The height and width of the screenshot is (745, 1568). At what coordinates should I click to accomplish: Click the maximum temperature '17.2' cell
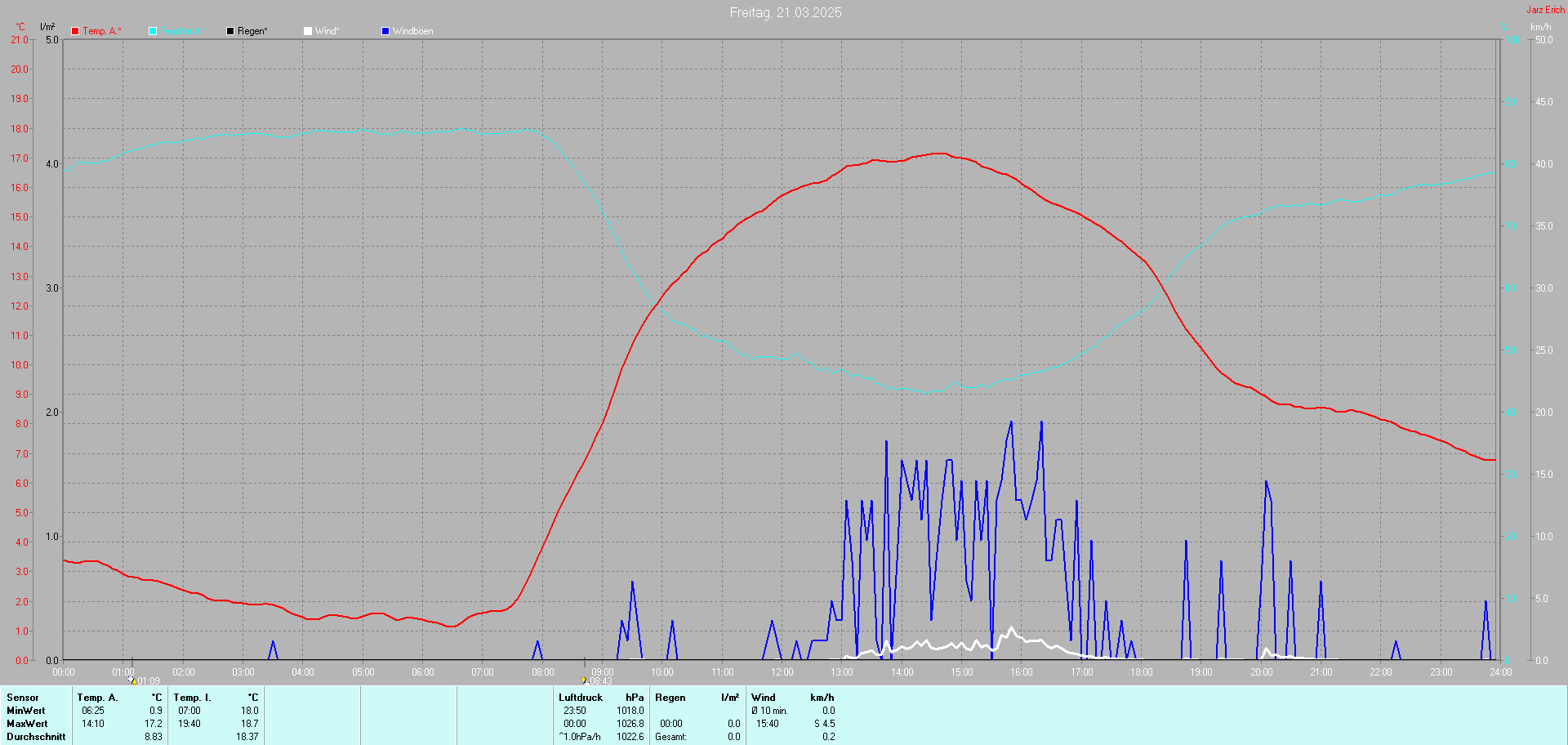(154, 724)
